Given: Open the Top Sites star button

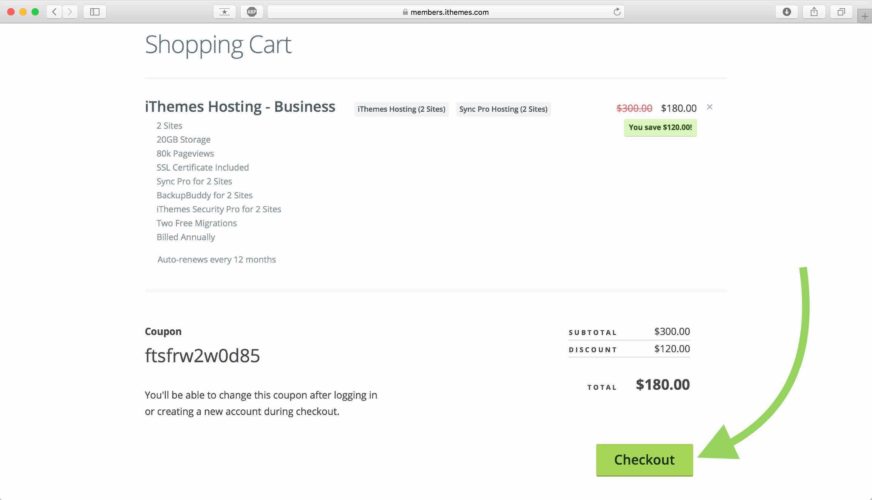Looking at the screenshot, I should pyautogui.click(x=224, y=12).
